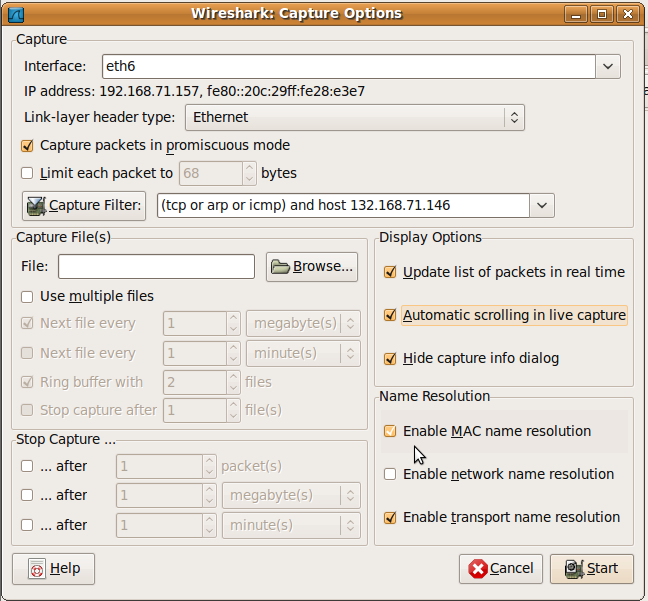648x601 pixels.
Task: Open the Browse file dialog
Action: (x=312, y=267)
